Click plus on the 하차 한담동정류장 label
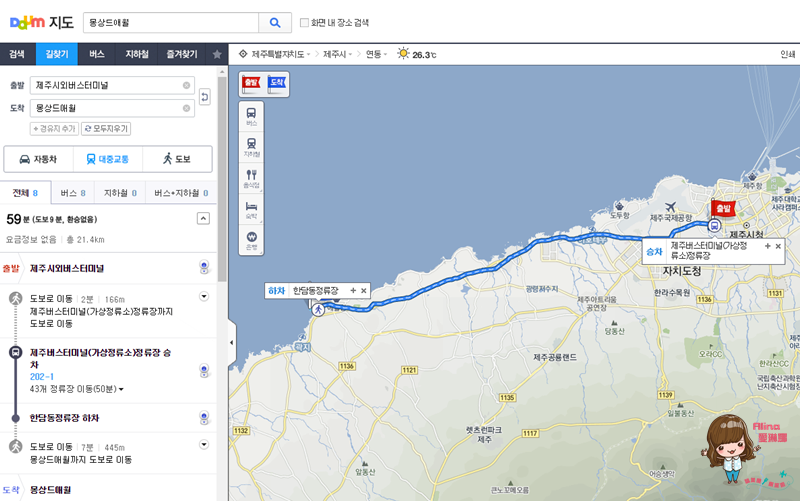The height and width of the screenshot is (501, 800). click(x=353, y=290)
